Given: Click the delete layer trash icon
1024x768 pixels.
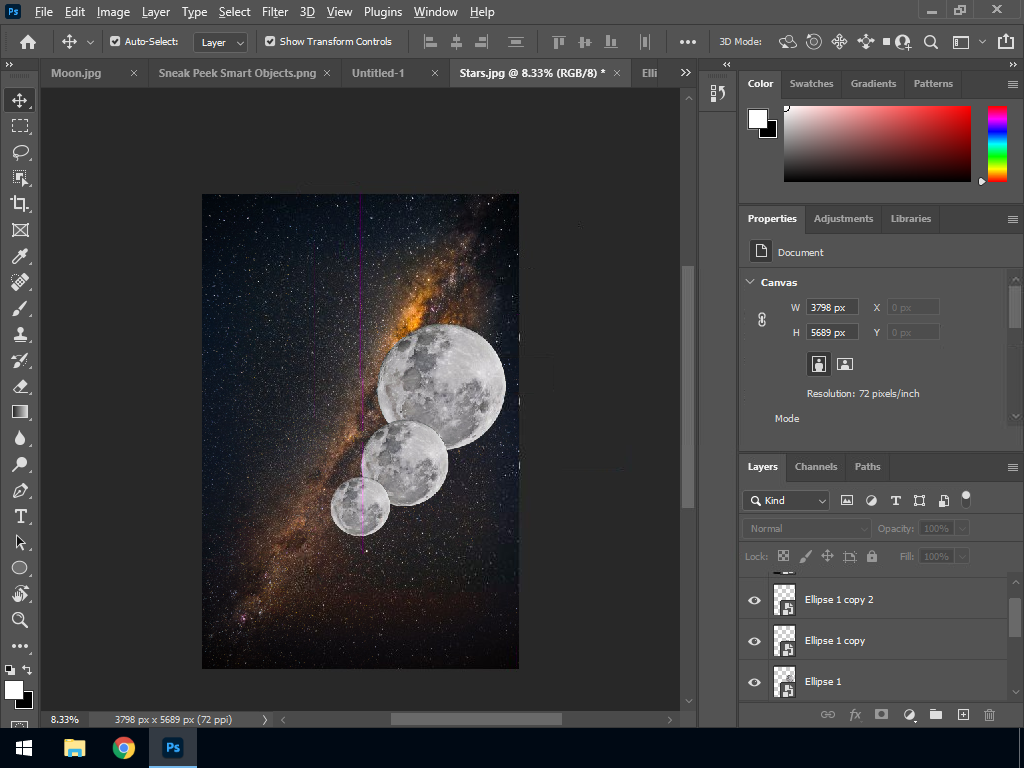Looking at the screenshot, I should (x=989, y=714).
